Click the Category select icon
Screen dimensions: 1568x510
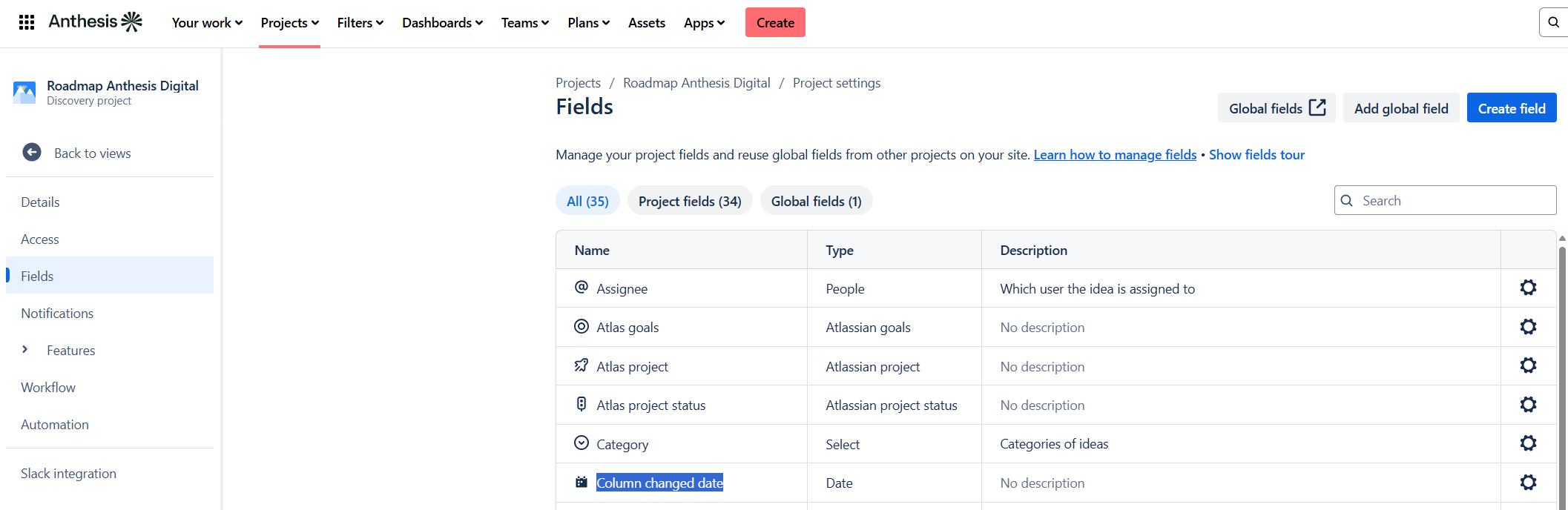582,443
